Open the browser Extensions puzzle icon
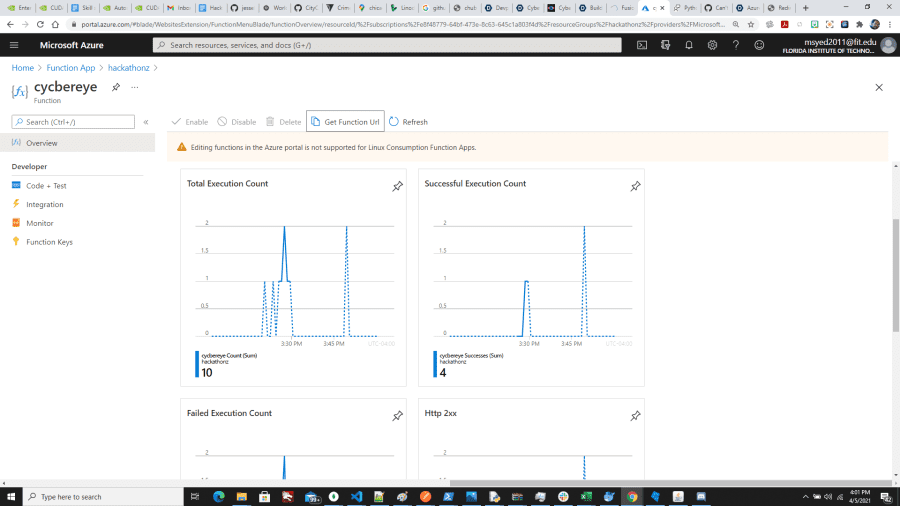Viewport: 900px width, 506px height. [x=859, y=25]
